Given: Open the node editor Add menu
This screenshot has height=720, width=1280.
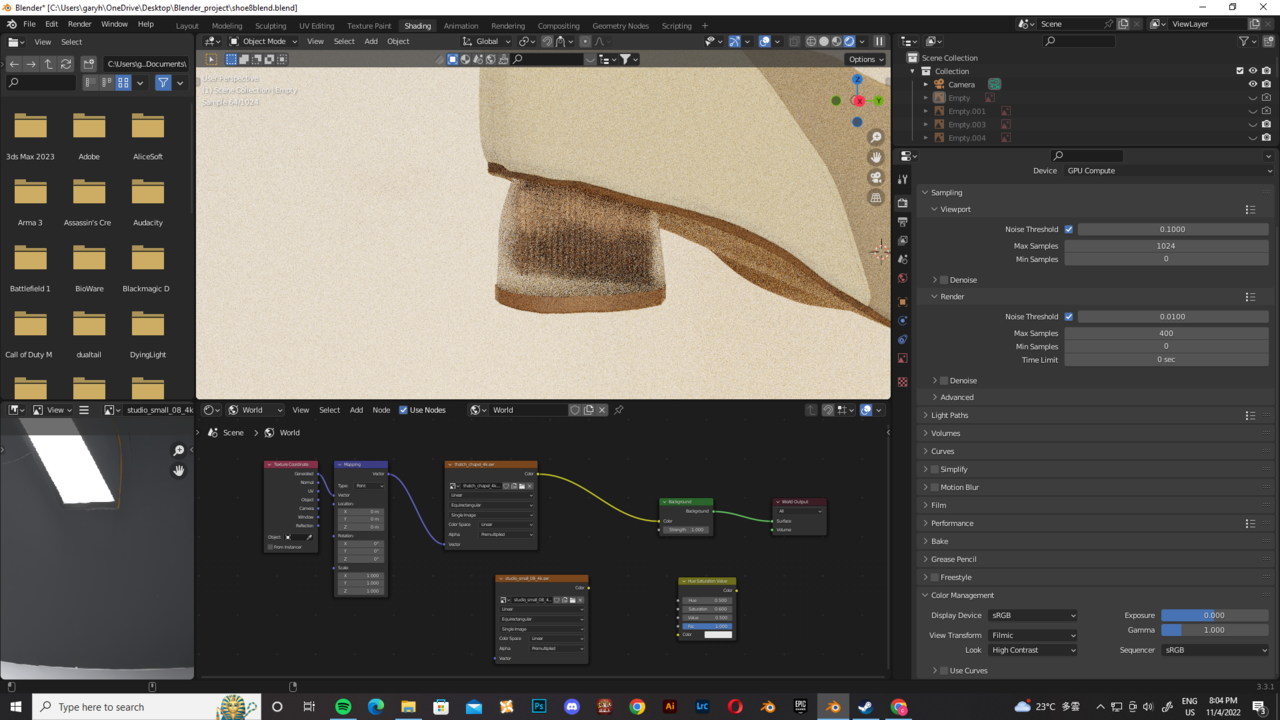Looking at the screenshot, I should point(356,410).
